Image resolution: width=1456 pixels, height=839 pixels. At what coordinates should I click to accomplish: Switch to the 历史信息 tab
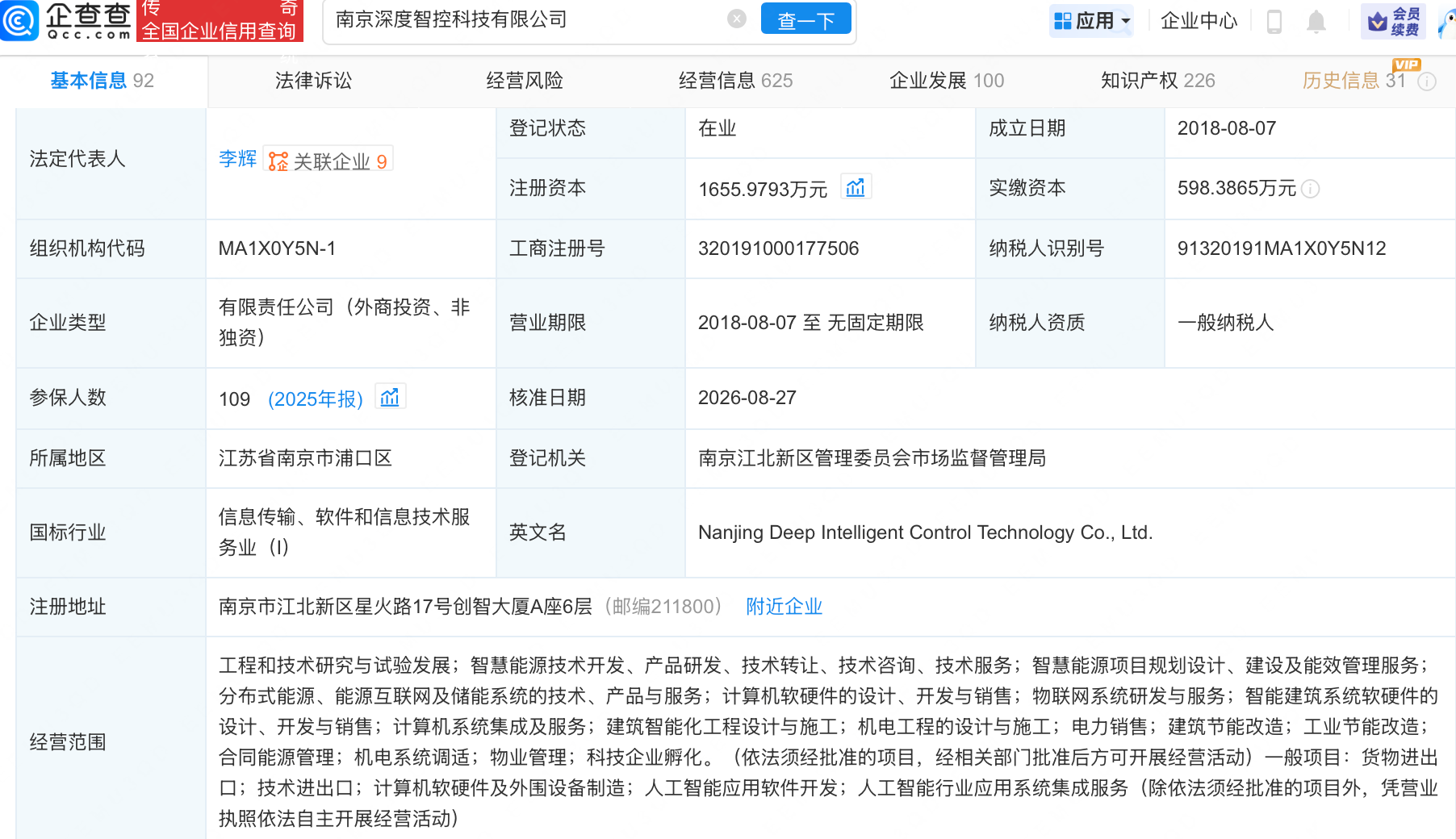[x=1354, y=81]
